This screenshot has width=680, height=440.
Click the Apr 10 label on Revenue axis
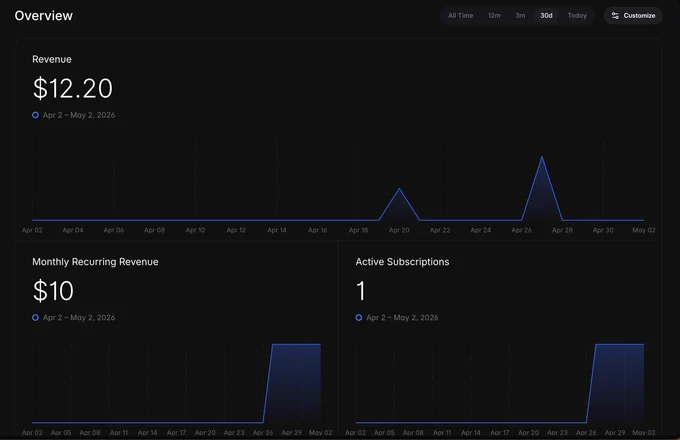pyautogui.click(x=195, y=230)
